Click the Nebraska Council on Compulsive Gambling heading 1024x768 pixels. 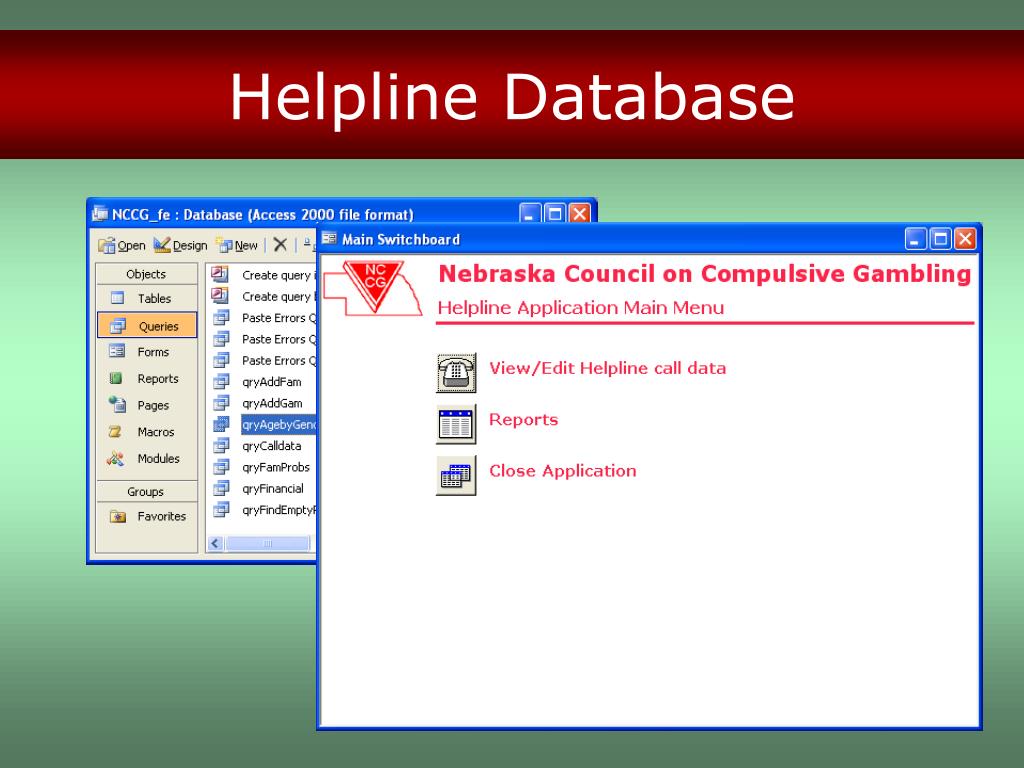705,274
